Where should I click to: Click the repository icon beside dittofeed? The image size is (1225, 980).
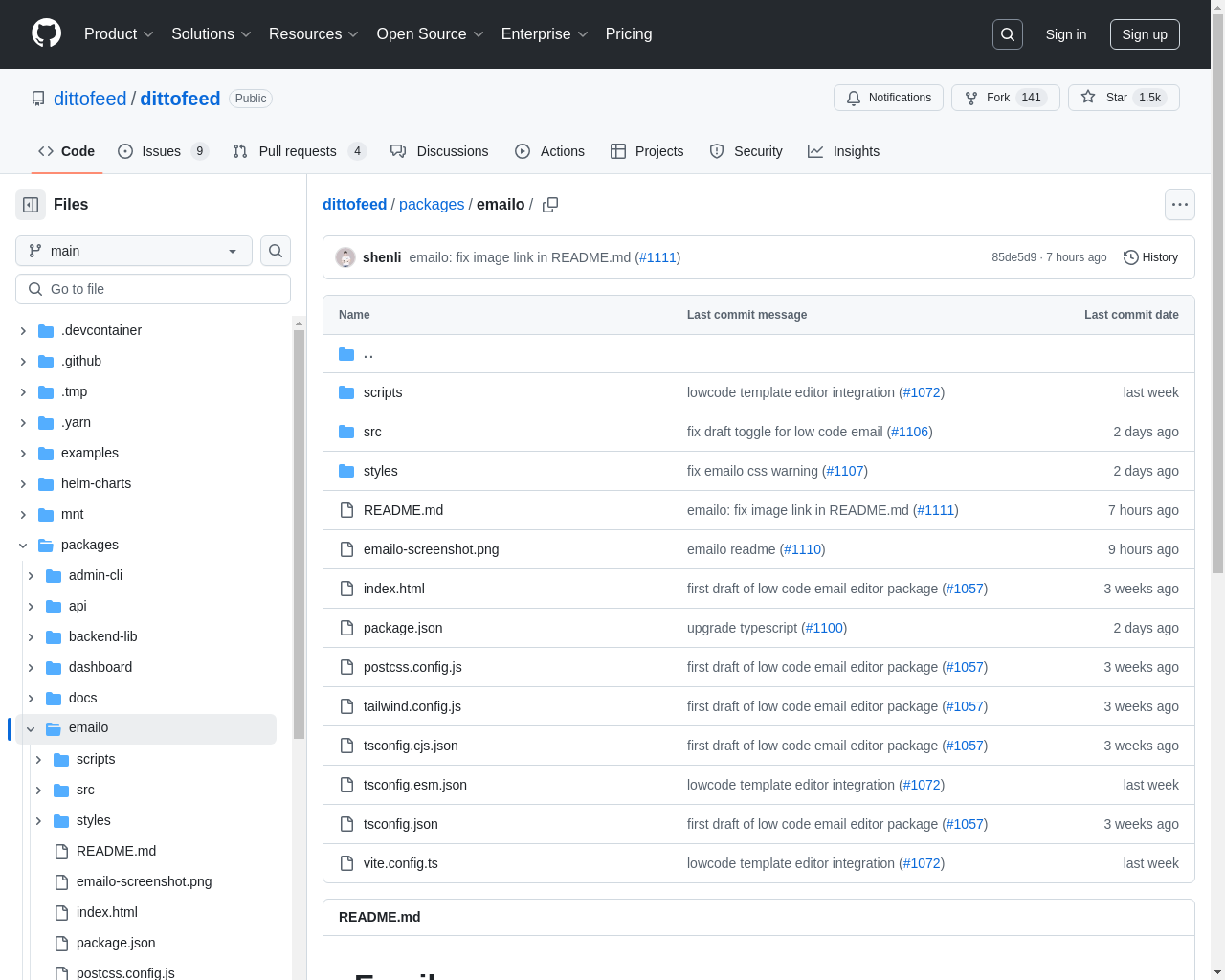(38, 99)
